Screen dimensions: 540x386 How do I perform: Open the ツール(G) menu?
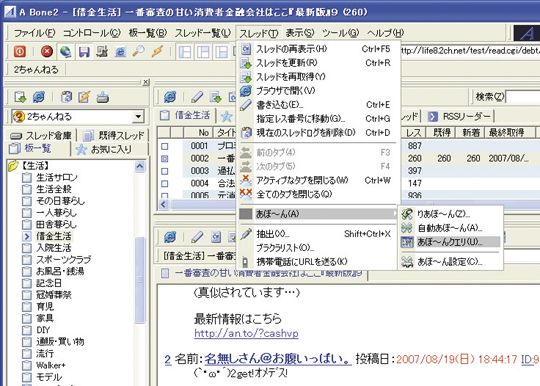pos(340,33)
